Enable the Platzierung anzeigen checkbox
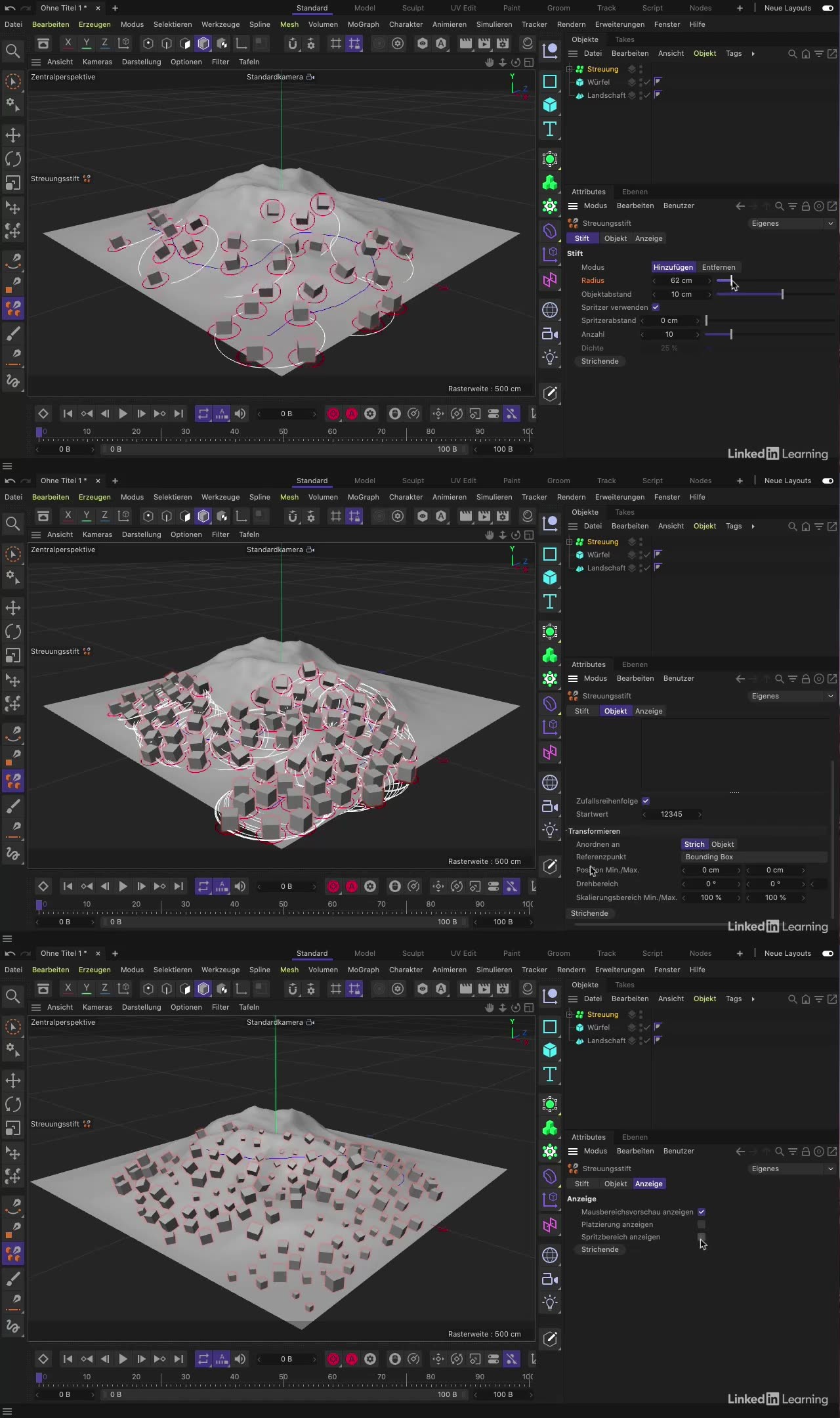 [x=702, y=1224]
